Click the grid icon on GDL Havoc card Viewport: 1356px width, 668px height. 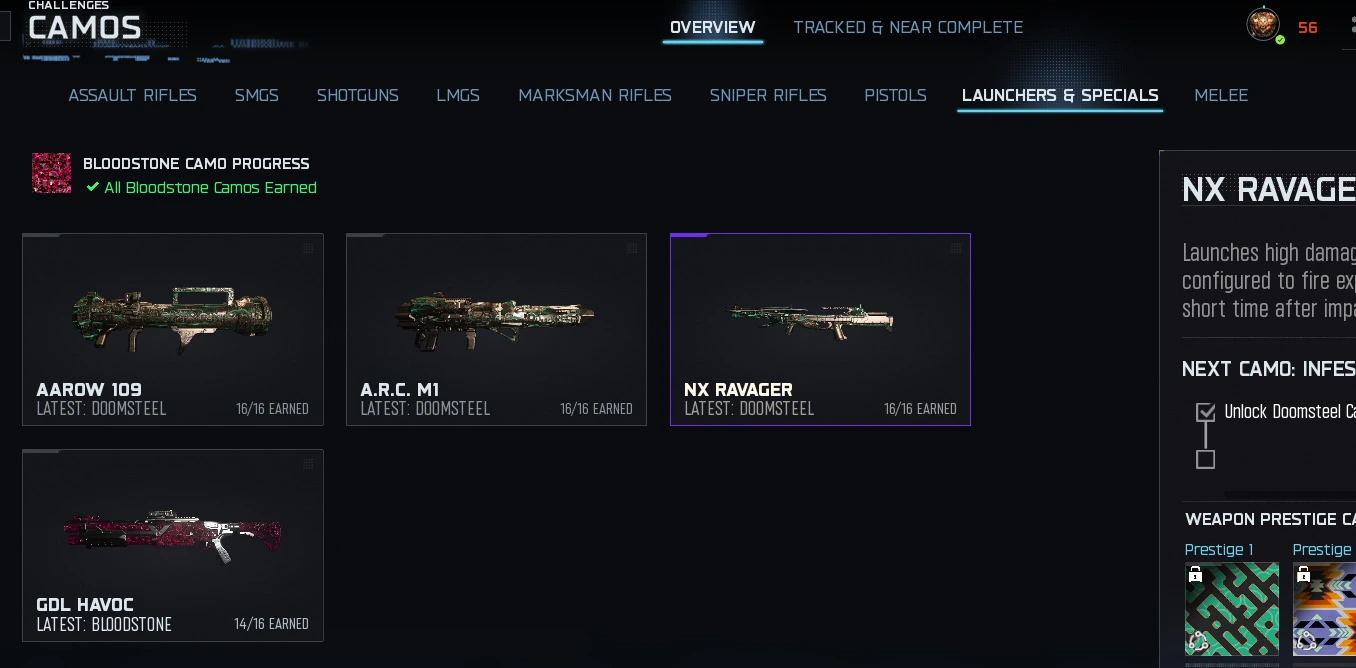(308, 464)
